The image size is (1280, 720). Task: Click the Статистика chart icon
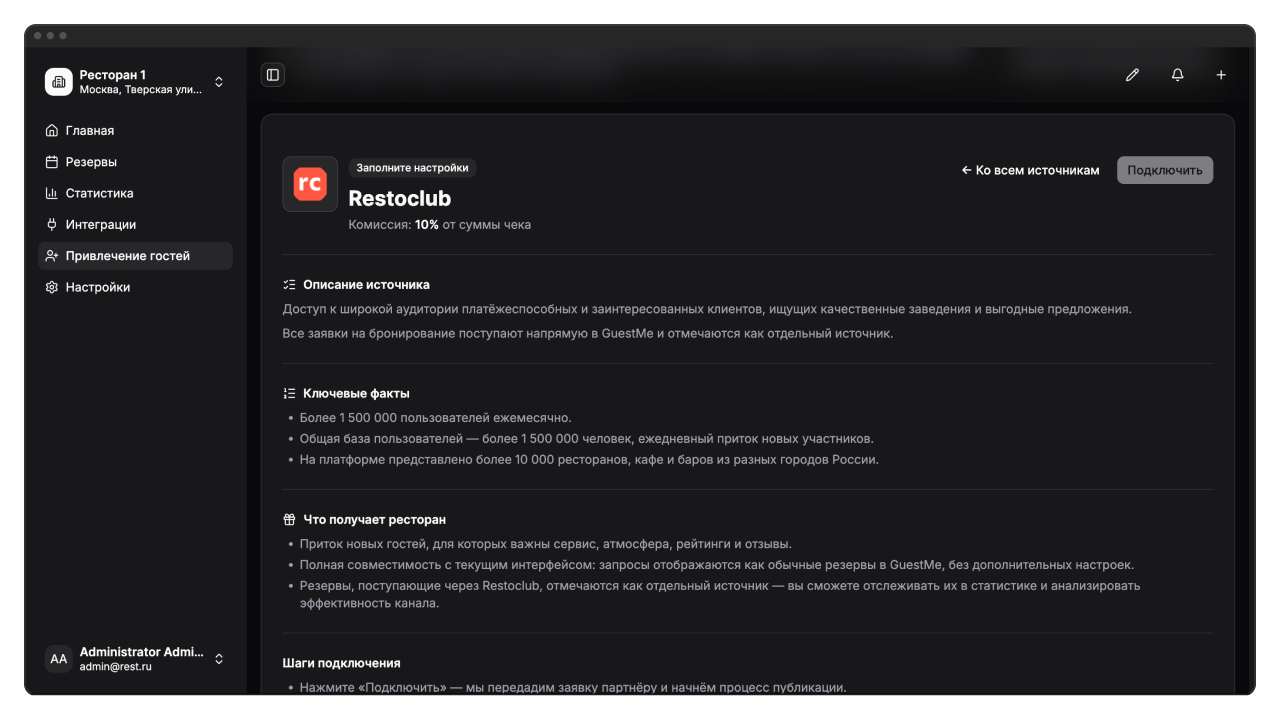click(52, 193)
